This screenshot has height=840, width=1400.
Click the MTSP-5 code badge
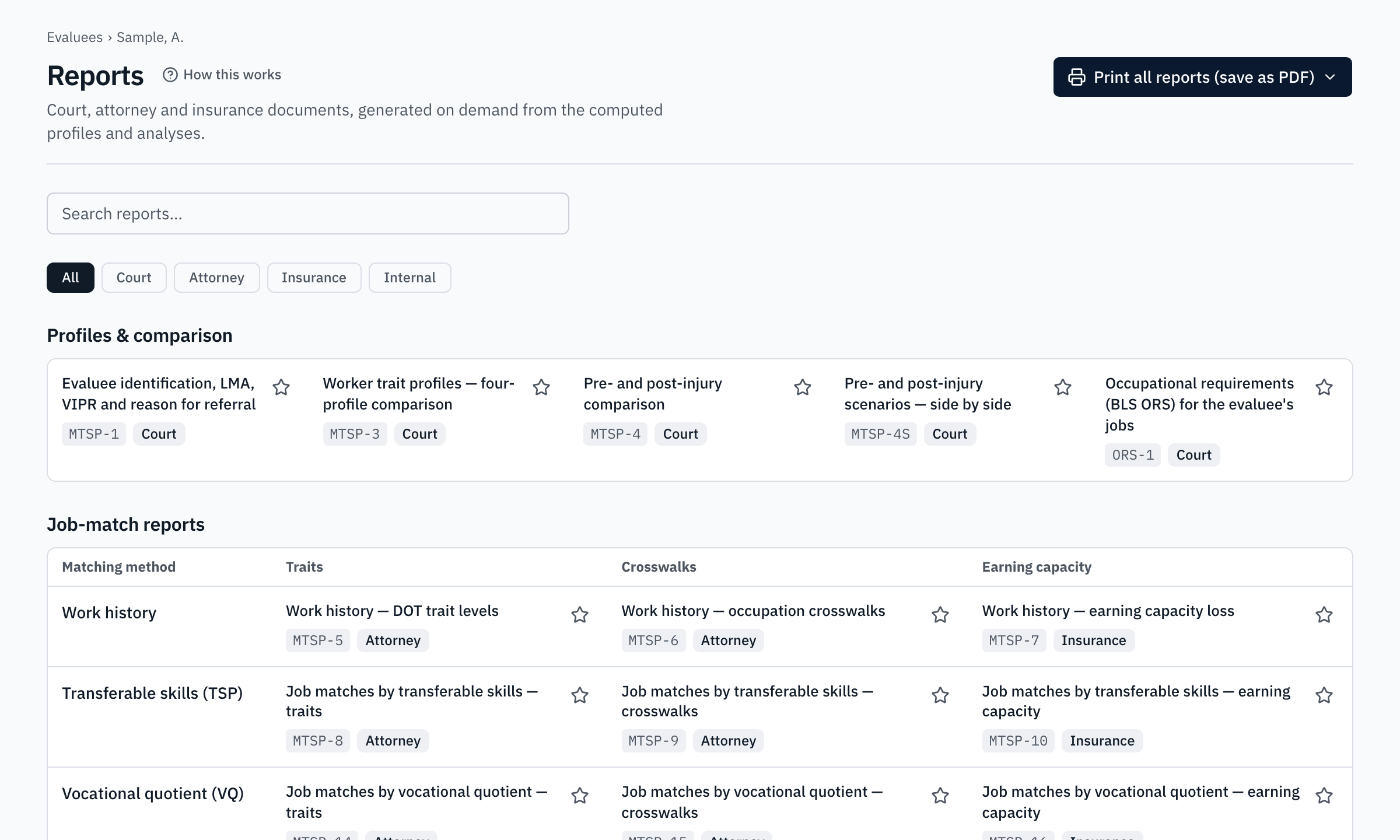[318, 640]
